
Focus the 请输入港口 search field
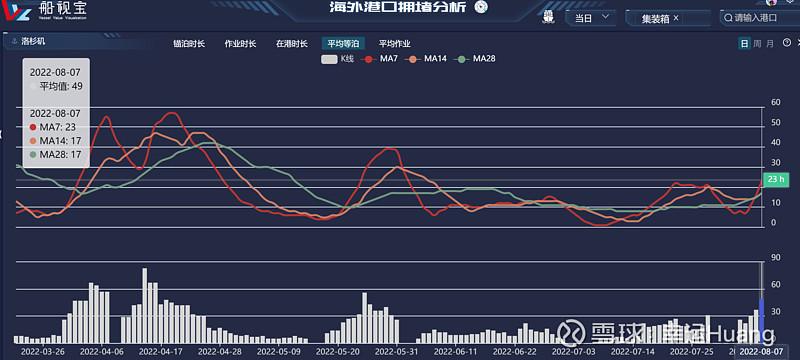[760, 18]
